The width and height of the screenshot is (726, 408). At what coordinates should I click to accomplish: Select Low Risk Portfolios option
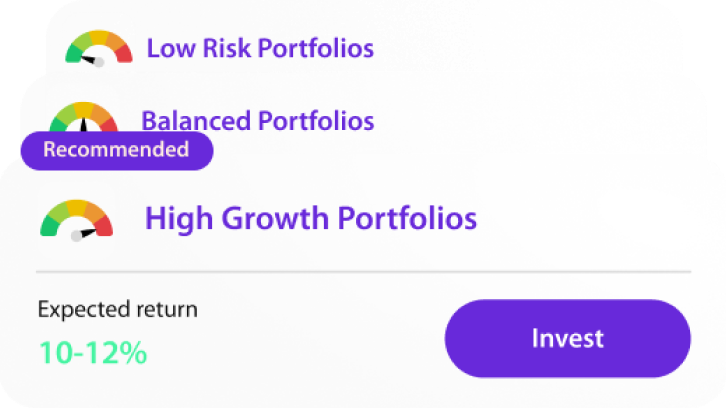click(x=260, y=48)
